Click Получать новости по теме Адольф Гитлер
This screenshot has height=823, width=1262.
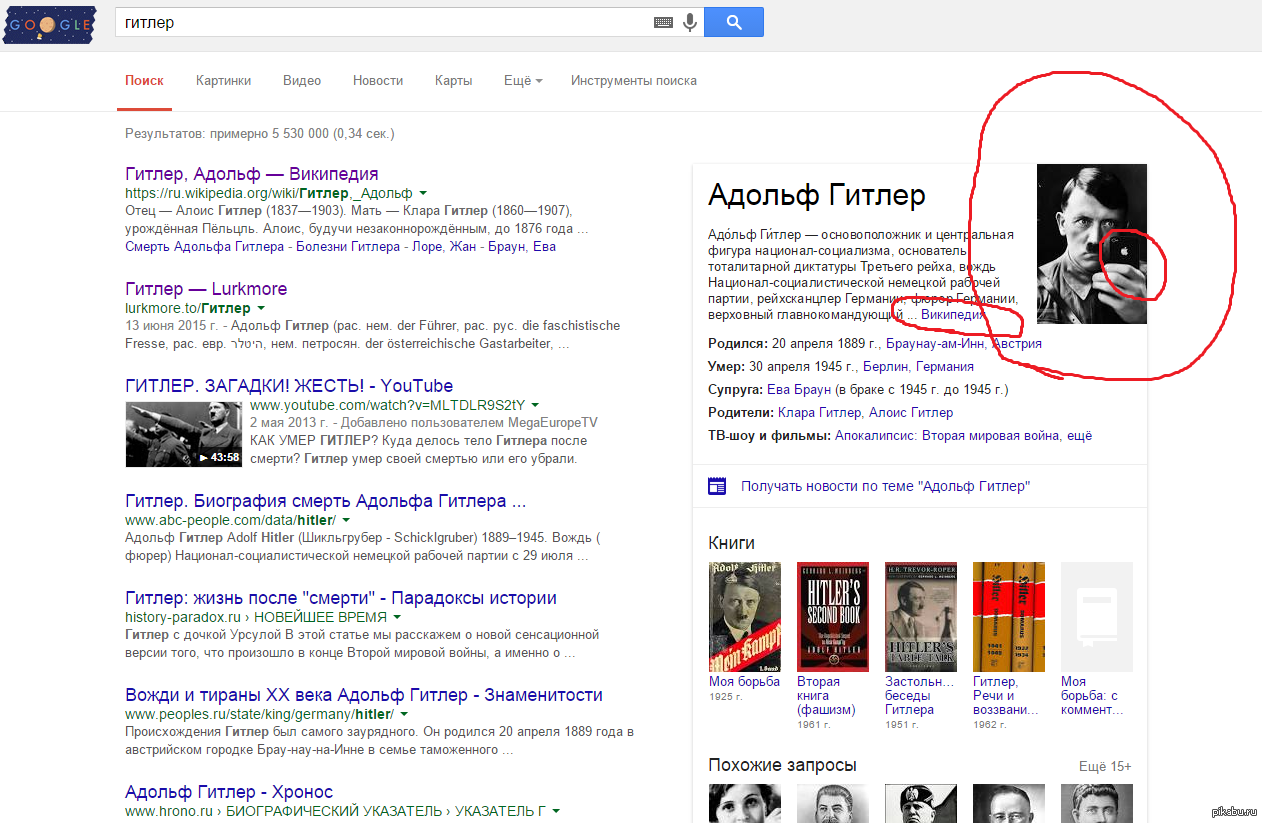[885, 486]
